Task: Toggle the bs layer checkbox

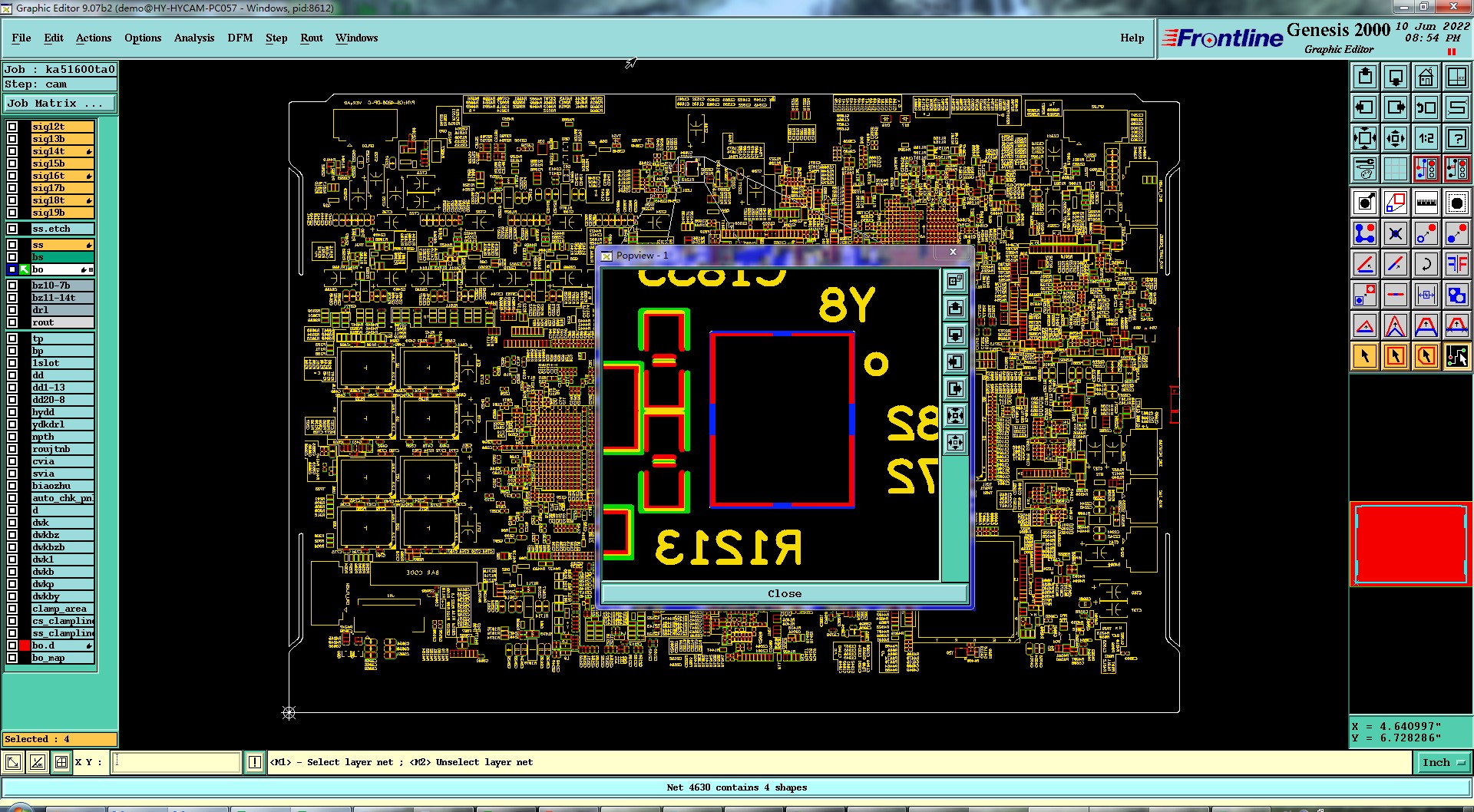Action: (12, 257)
